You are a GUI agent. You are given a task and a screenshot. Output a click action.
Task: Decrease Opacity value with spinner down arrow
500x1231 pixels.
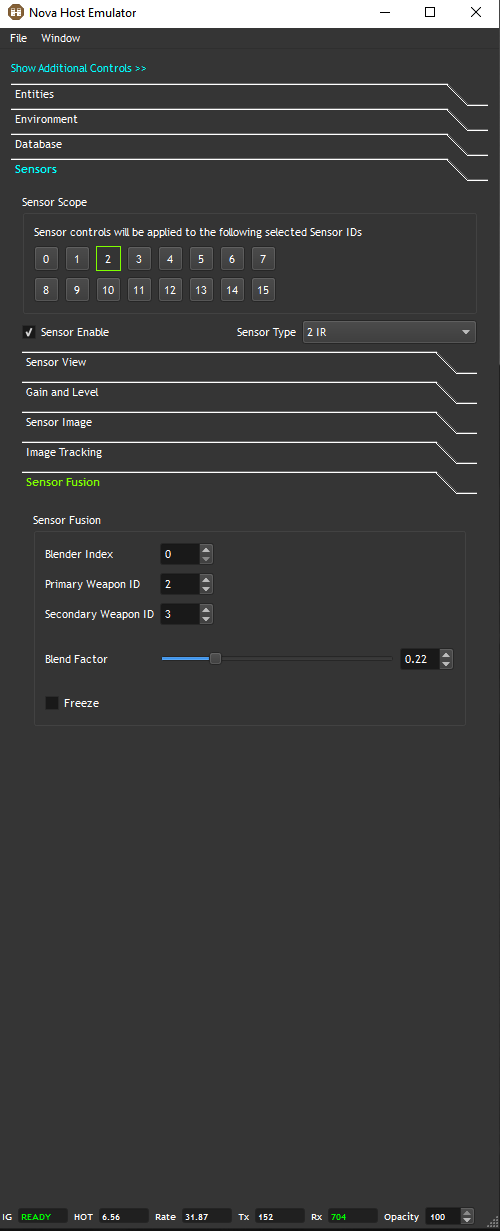[x=467, y=1221]
